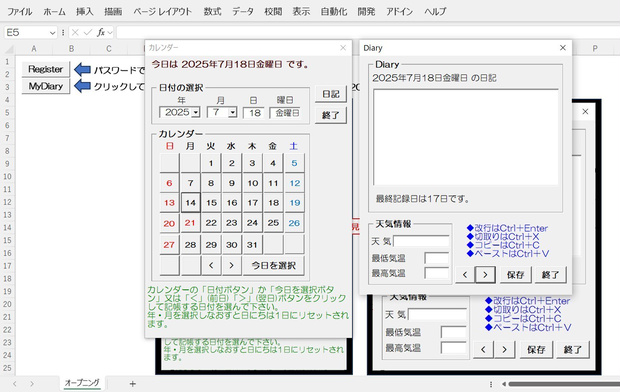Switch to the ホーム ribbon tab

point(55,12)
